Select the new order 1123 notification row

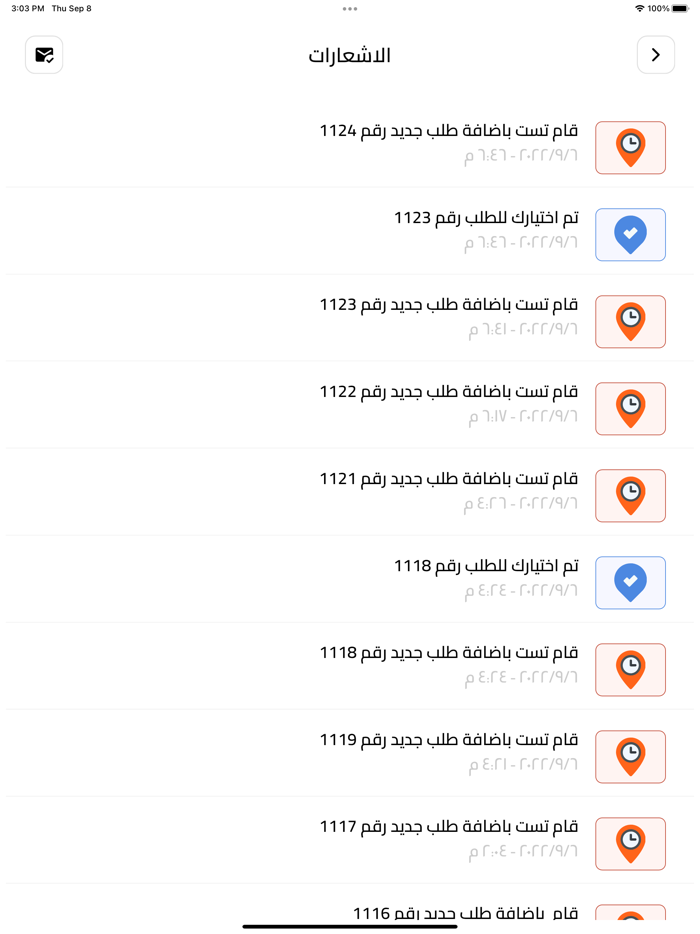(x=420, y=318)
